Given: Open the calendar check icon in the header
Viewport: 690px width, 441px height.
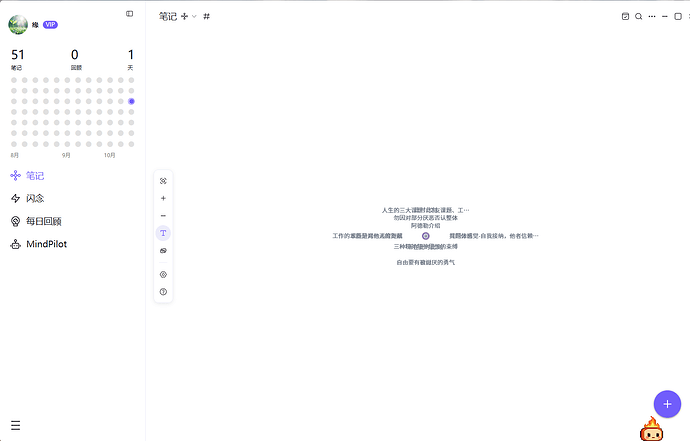Looking at the screenshot, I should tap(625, 16).
